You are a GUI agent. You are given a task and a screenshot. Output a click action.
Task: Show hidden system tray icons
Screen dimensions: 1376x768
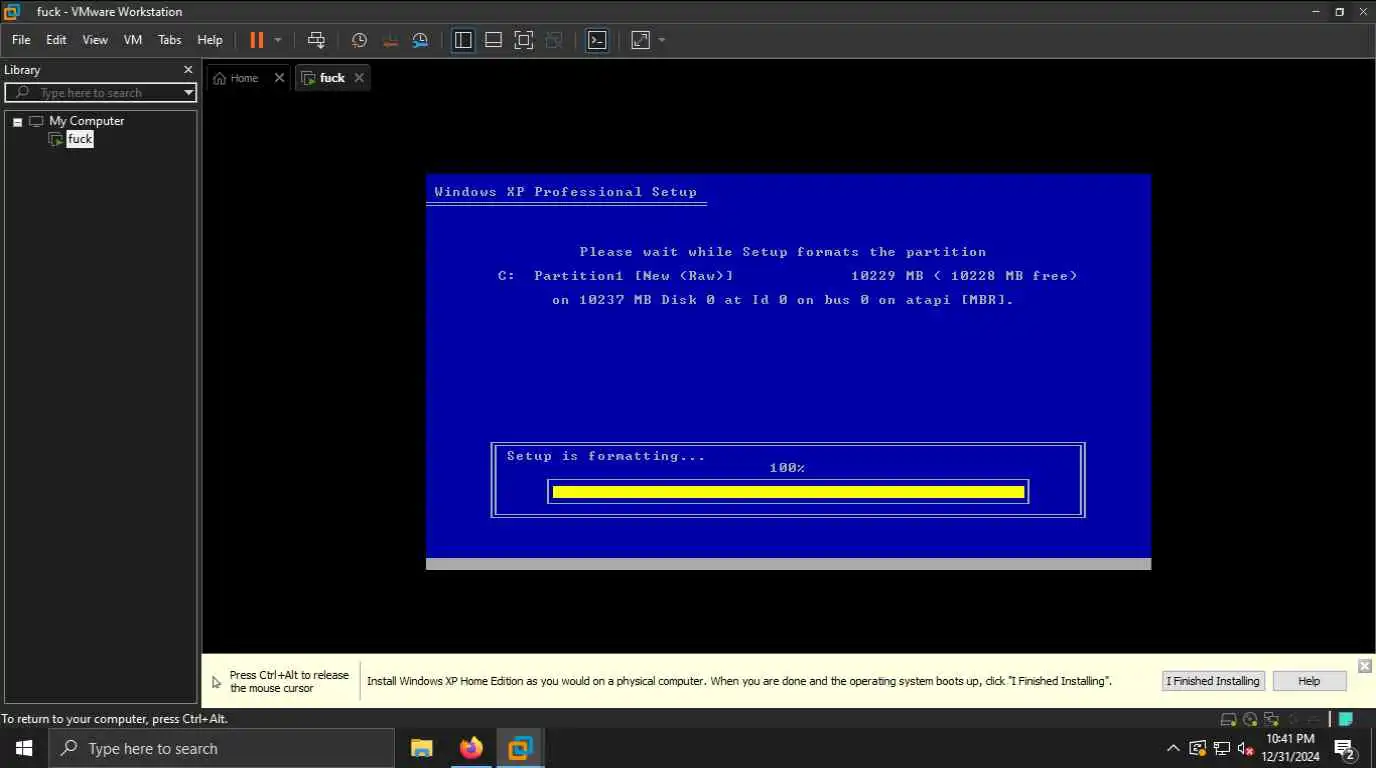[x=1173, y=748]
